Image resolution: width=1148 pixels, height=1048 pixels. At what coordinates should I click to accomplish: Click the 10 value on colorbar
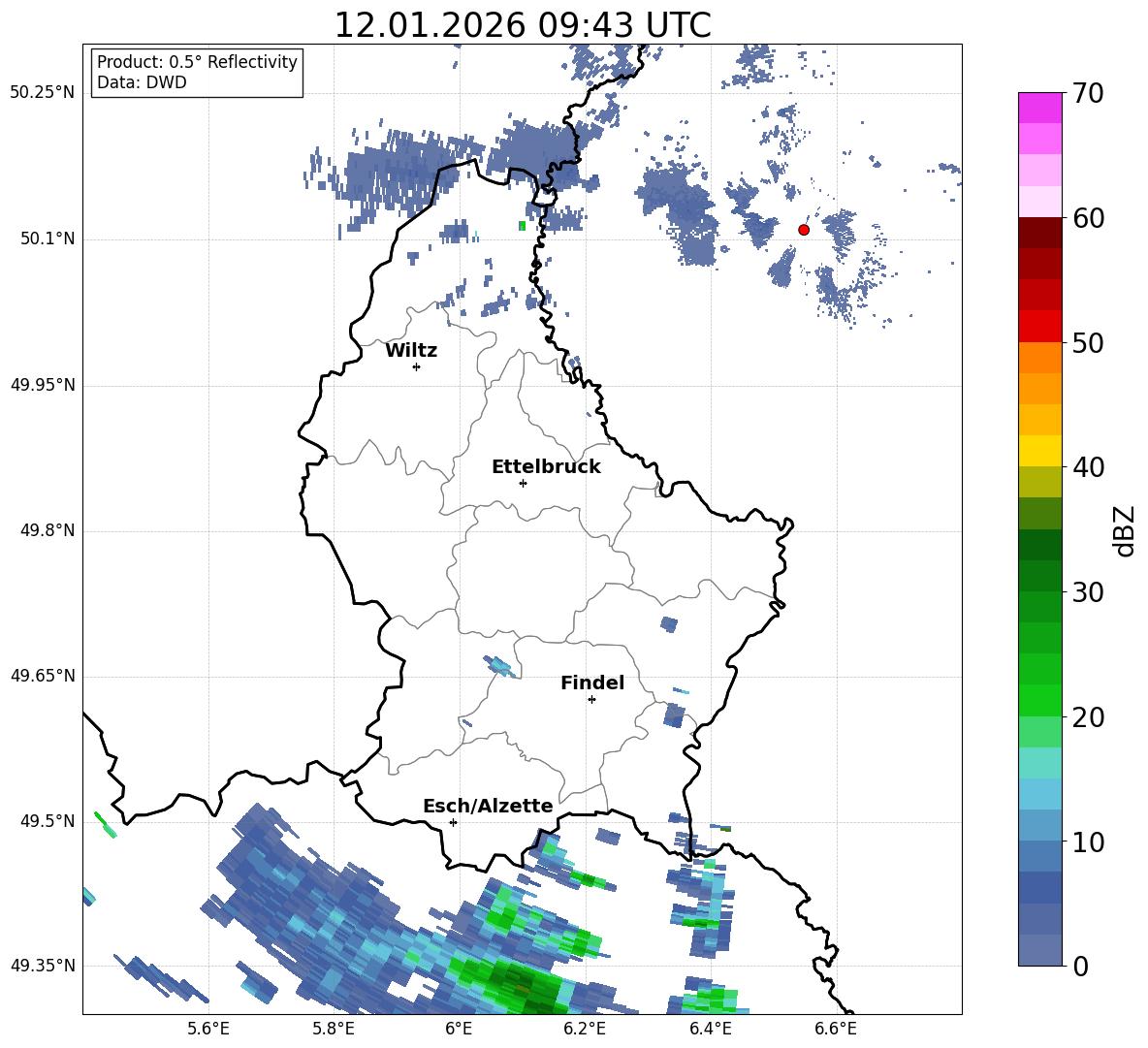pos(1088,842)
